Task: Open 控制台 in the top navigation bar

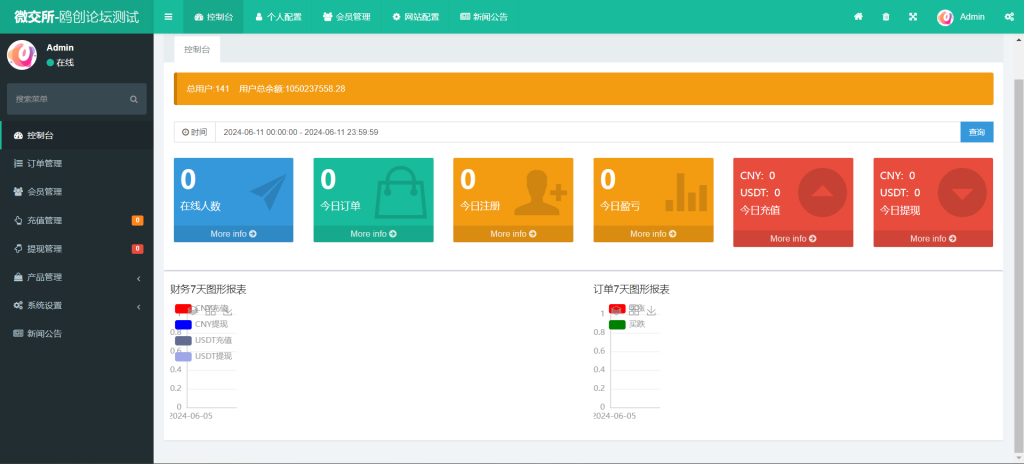Action: click(214, 17)
